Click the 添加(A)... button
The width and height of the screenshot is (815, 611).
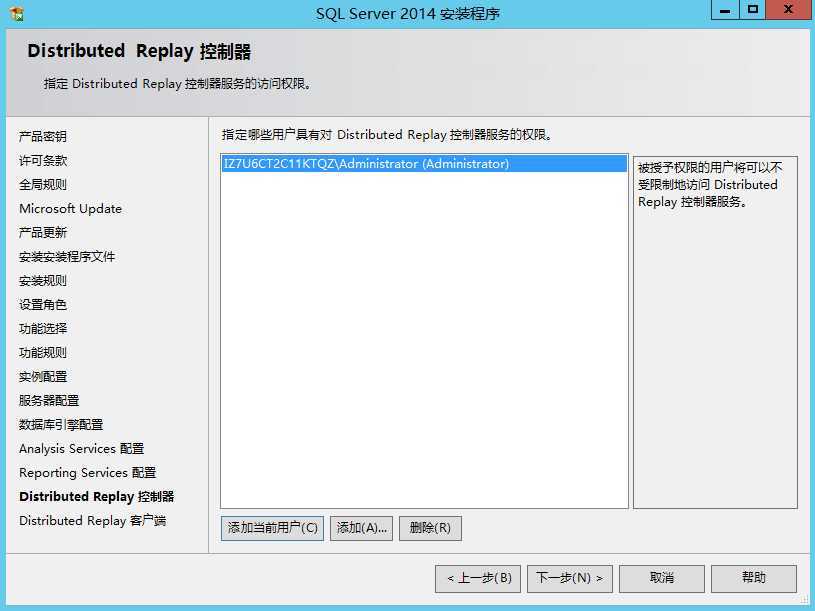pyautogui.click(x=361, y=528)
